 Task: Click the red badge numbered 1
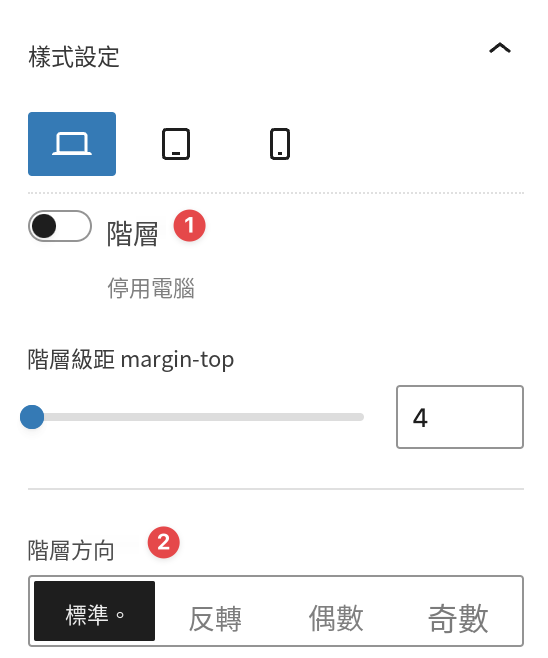(190, 226)
